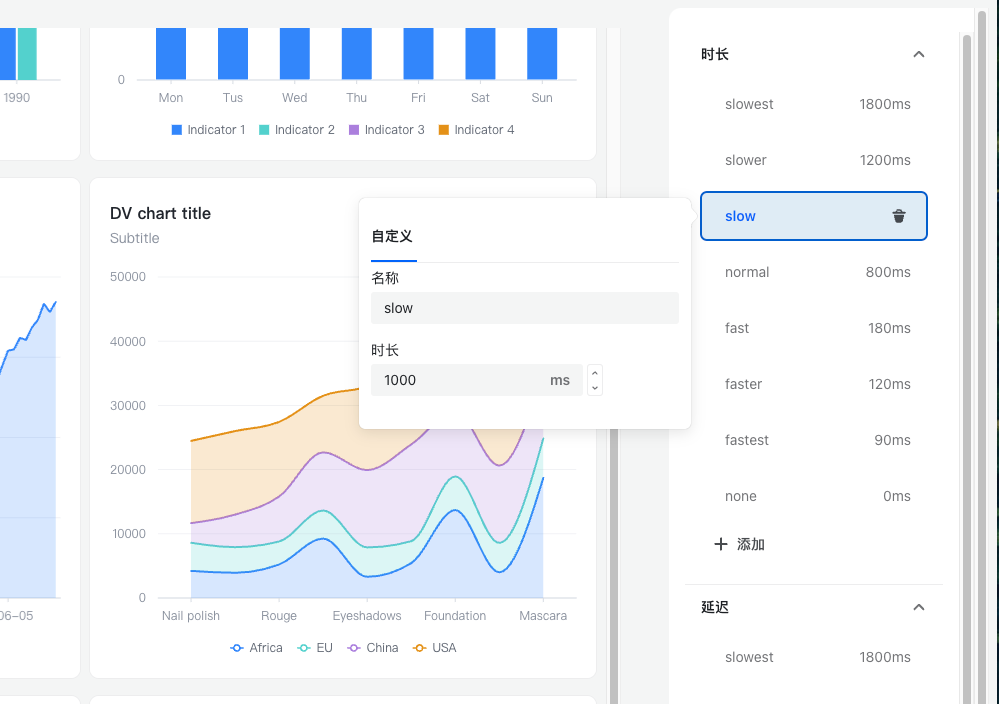Decrease duration with the stepper down arrow
The height and width of the screenshot is (704, 999).
click(595, 387)
